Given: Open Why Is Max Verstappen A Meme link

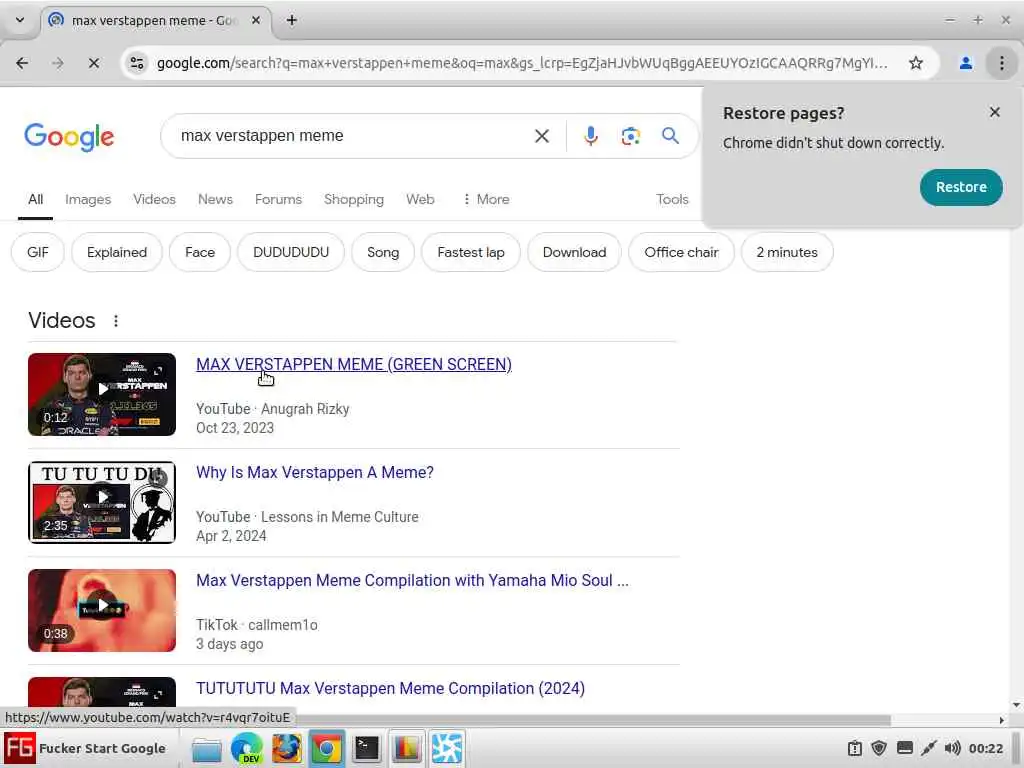Looking at the screenshot, I should [315, 473].
